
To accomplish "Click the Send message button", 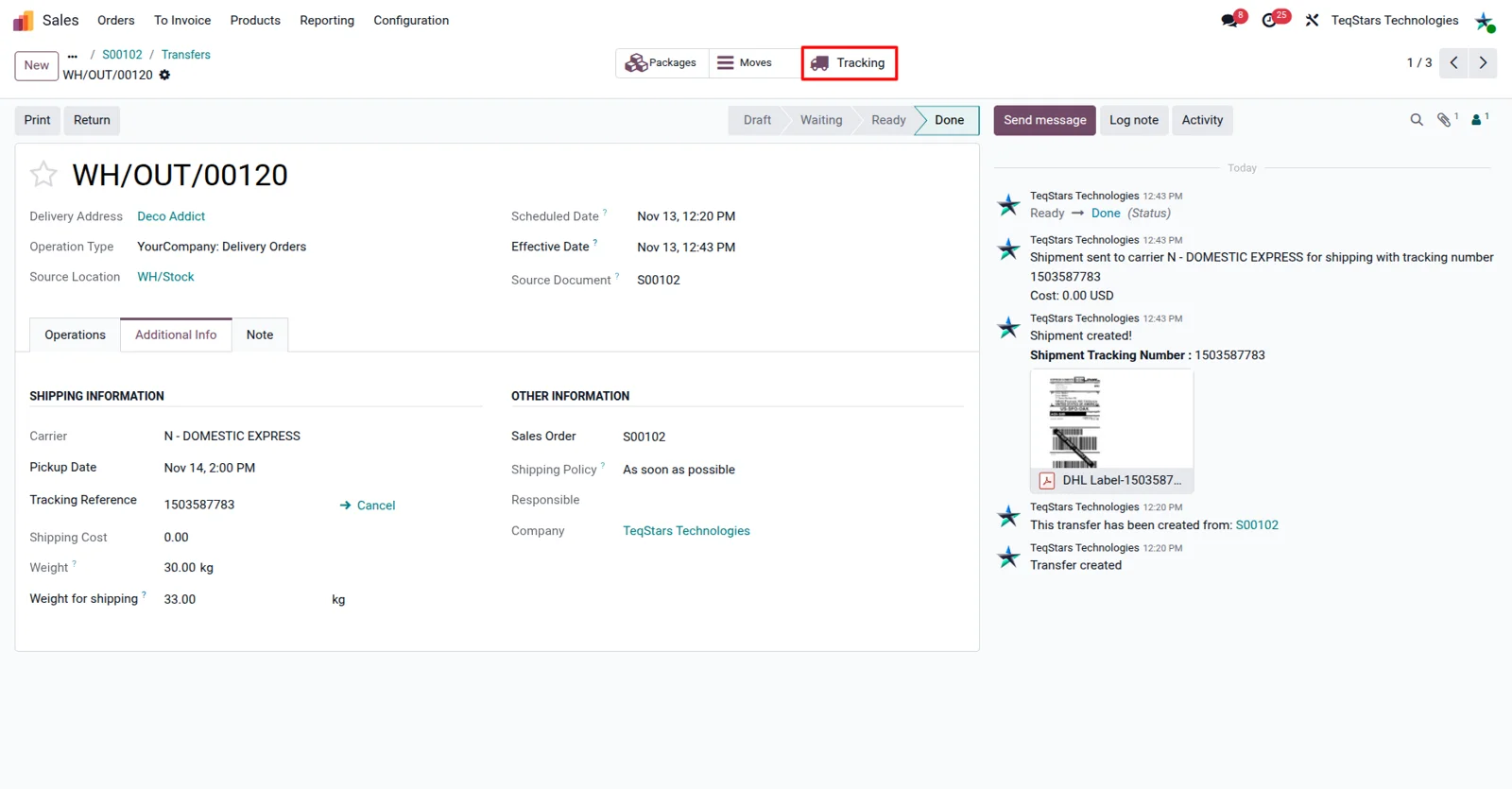I will (x=1044, y=120).
